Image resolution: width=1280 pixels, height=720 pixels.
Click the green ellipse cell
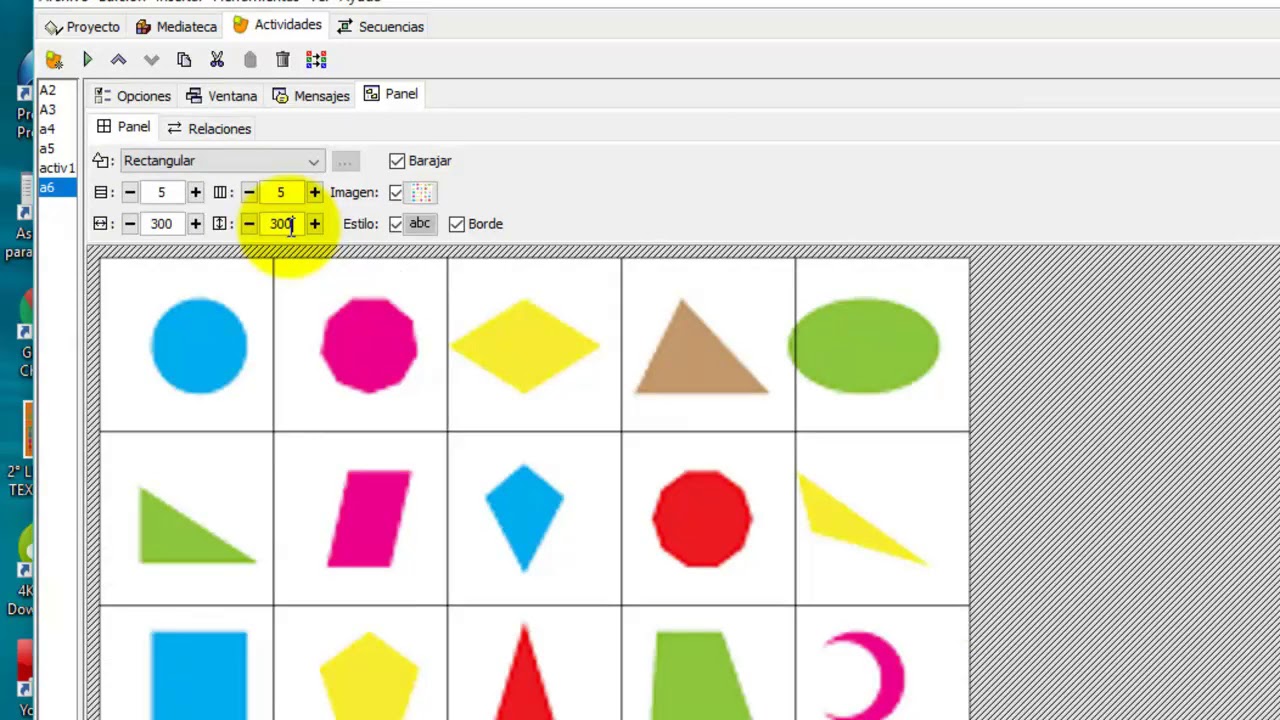pyautogui.click(x=882, y=345)
